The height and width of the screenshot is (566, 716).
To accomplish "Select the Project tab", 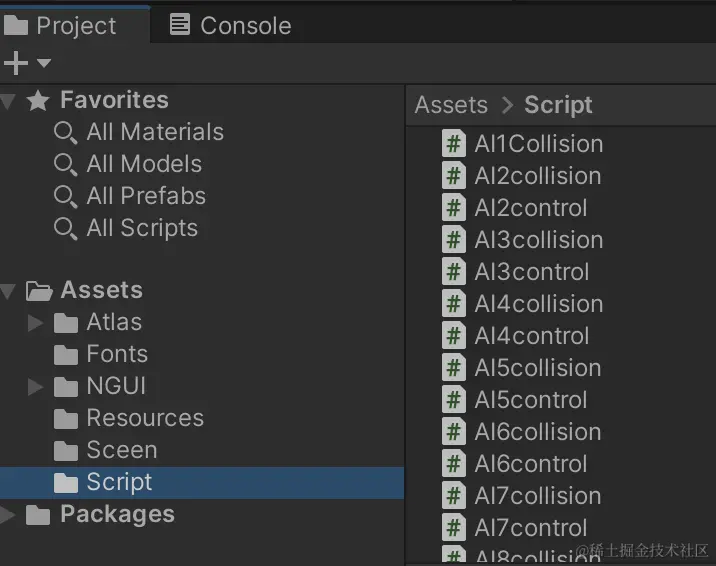I will [62, 25].
